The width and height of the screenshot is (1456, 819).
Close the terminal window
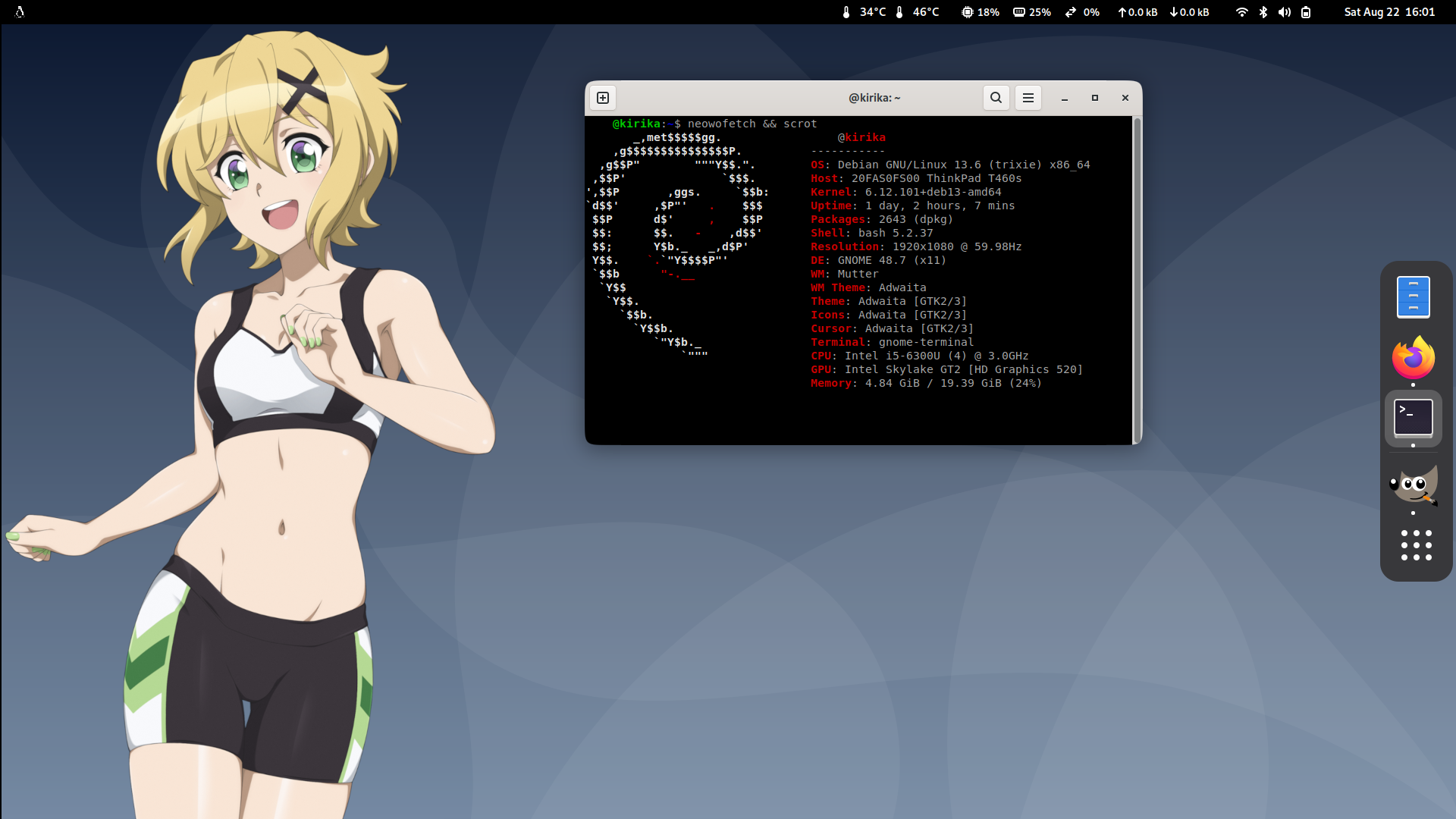click(1125, 98)
